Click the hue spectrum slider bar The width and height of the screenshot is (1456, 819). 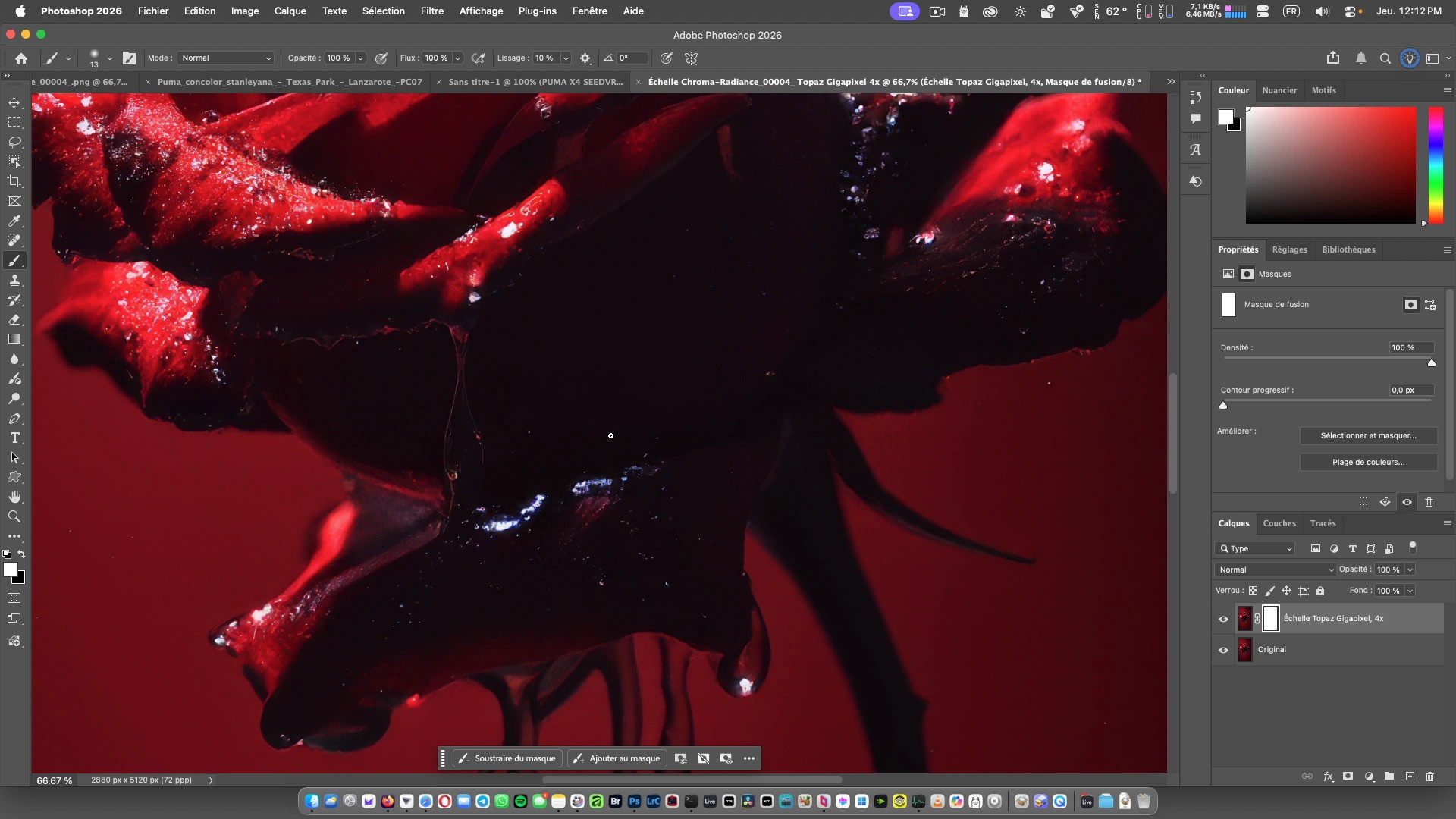(x=1436, y=164)
